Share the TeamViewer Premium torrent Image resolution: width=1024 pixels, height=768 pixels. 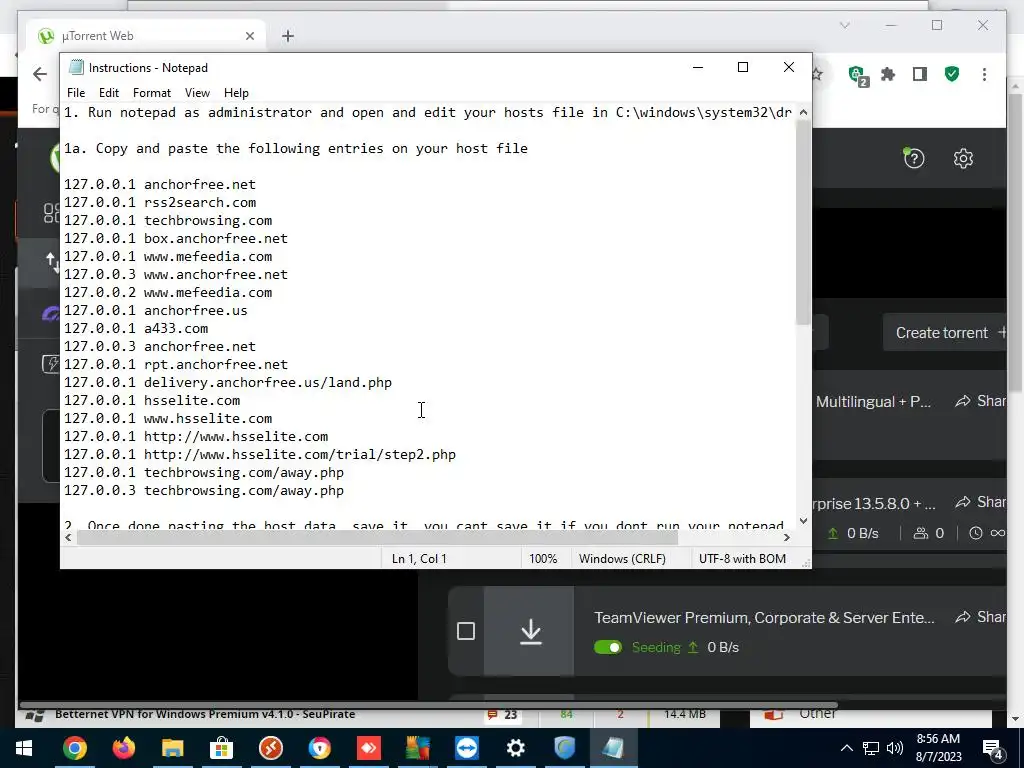click(x=981, y=617)
